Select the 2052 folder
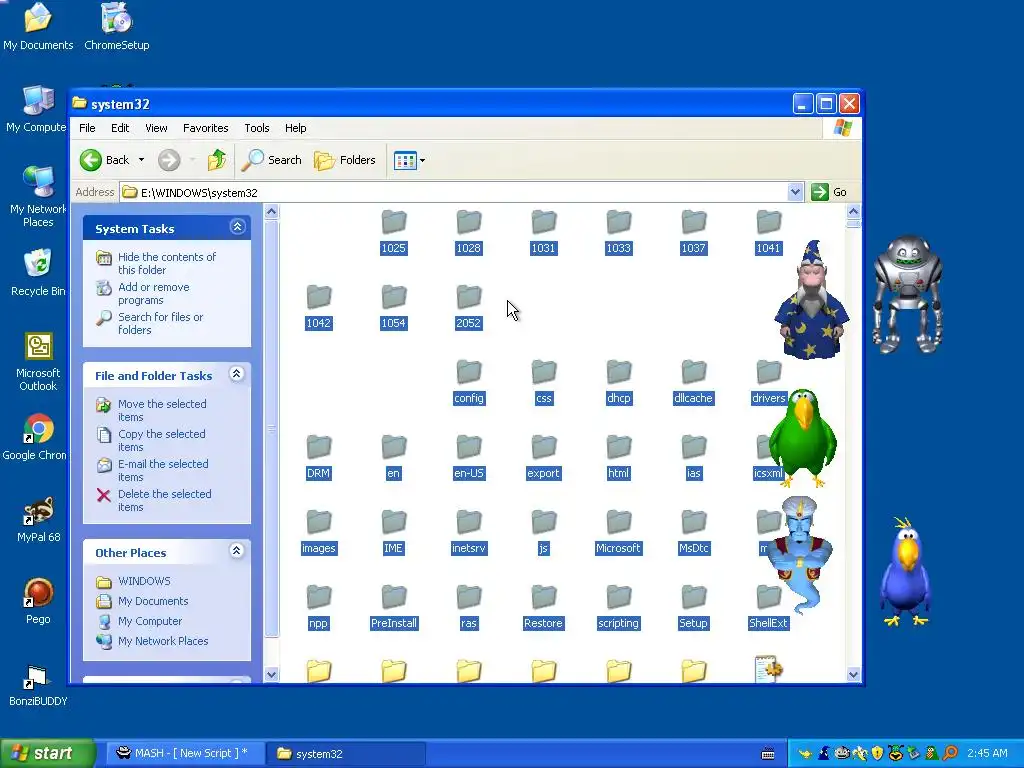The height and width of the screenshot is (768, 1024). click(469, 307)
